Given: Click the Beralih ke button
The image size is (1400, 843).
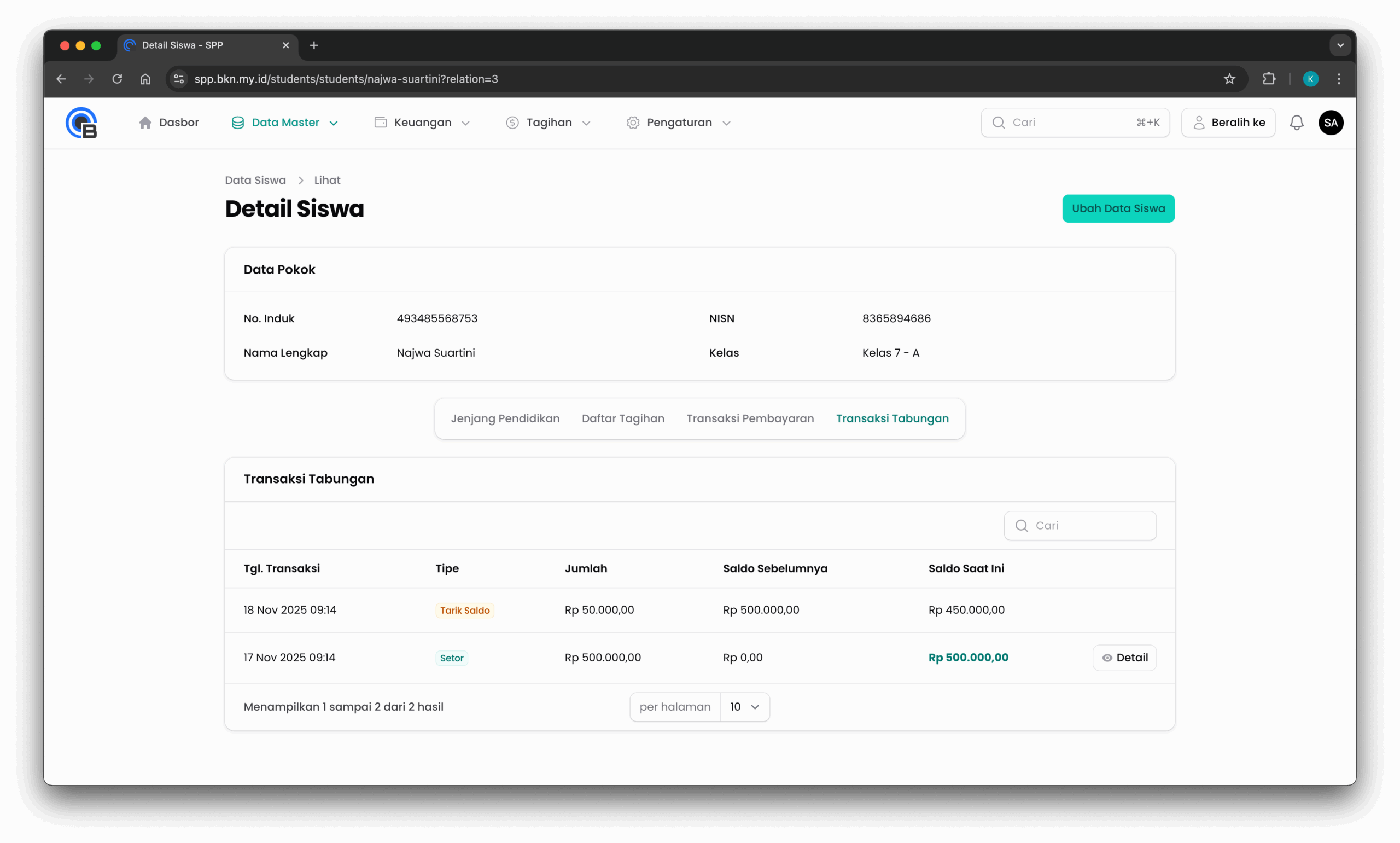Looking at the screenshot, I should (x=1228, y=123).
